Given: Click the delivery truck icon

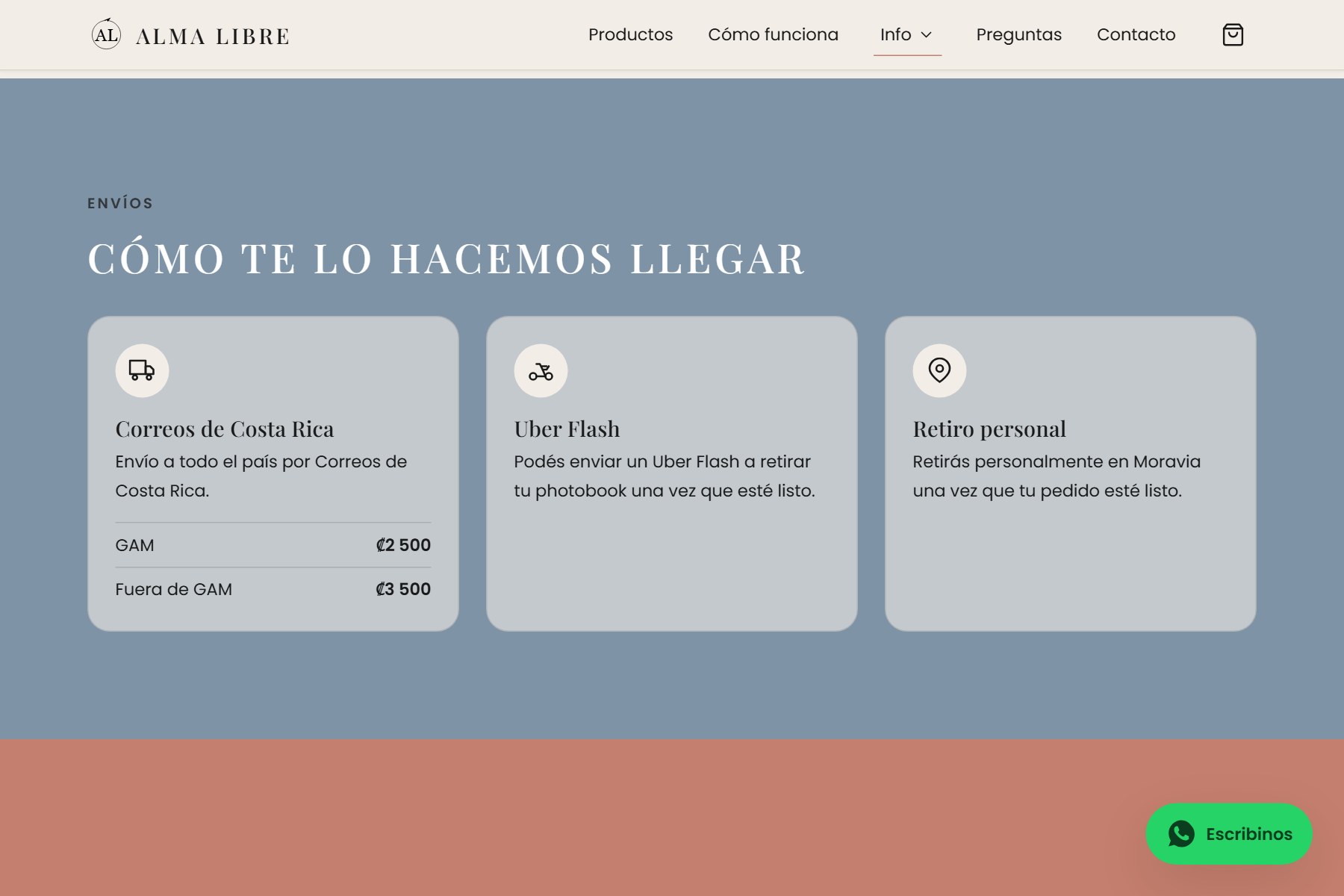Looking at the screenshot, I should tap(142, 370).
